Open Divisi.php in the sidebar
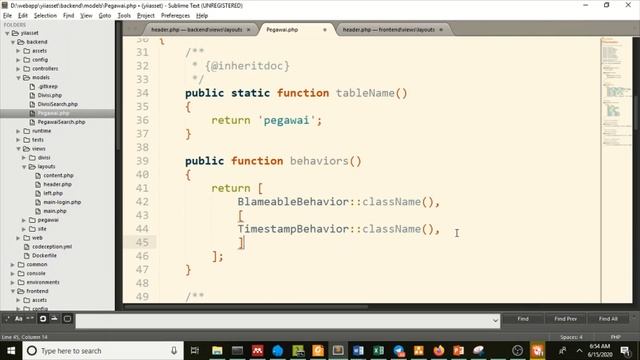This screenshot has height=360, width=640. point(50,96)
